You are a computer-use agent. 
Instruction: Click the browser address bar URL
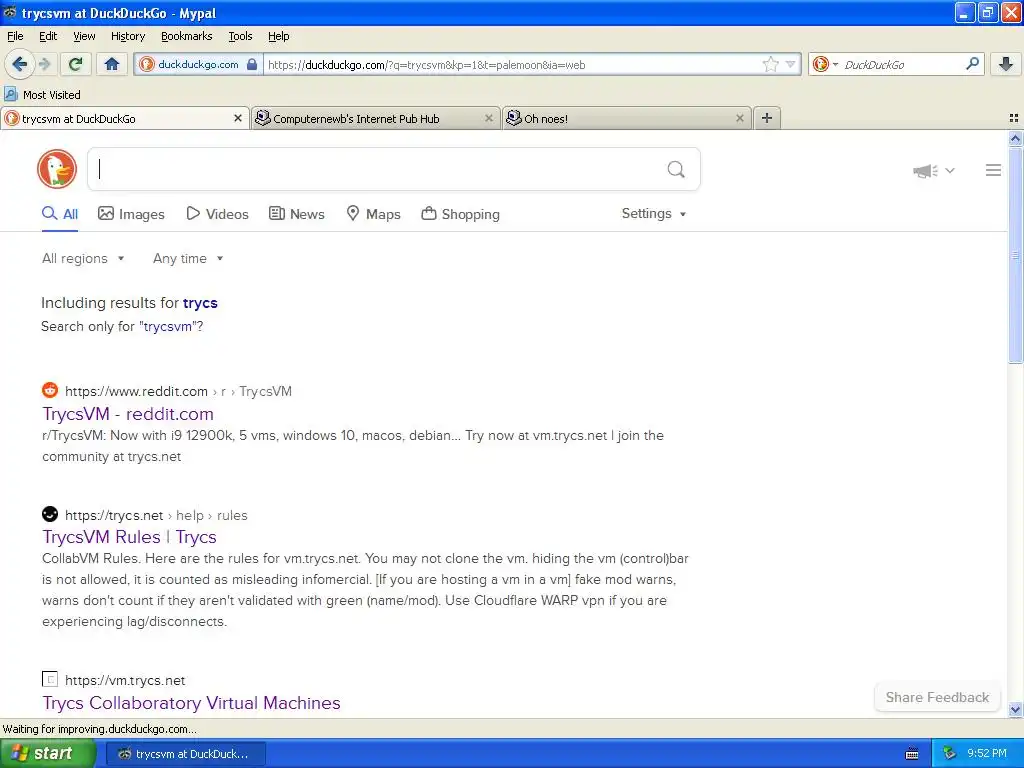coord(426,65)
